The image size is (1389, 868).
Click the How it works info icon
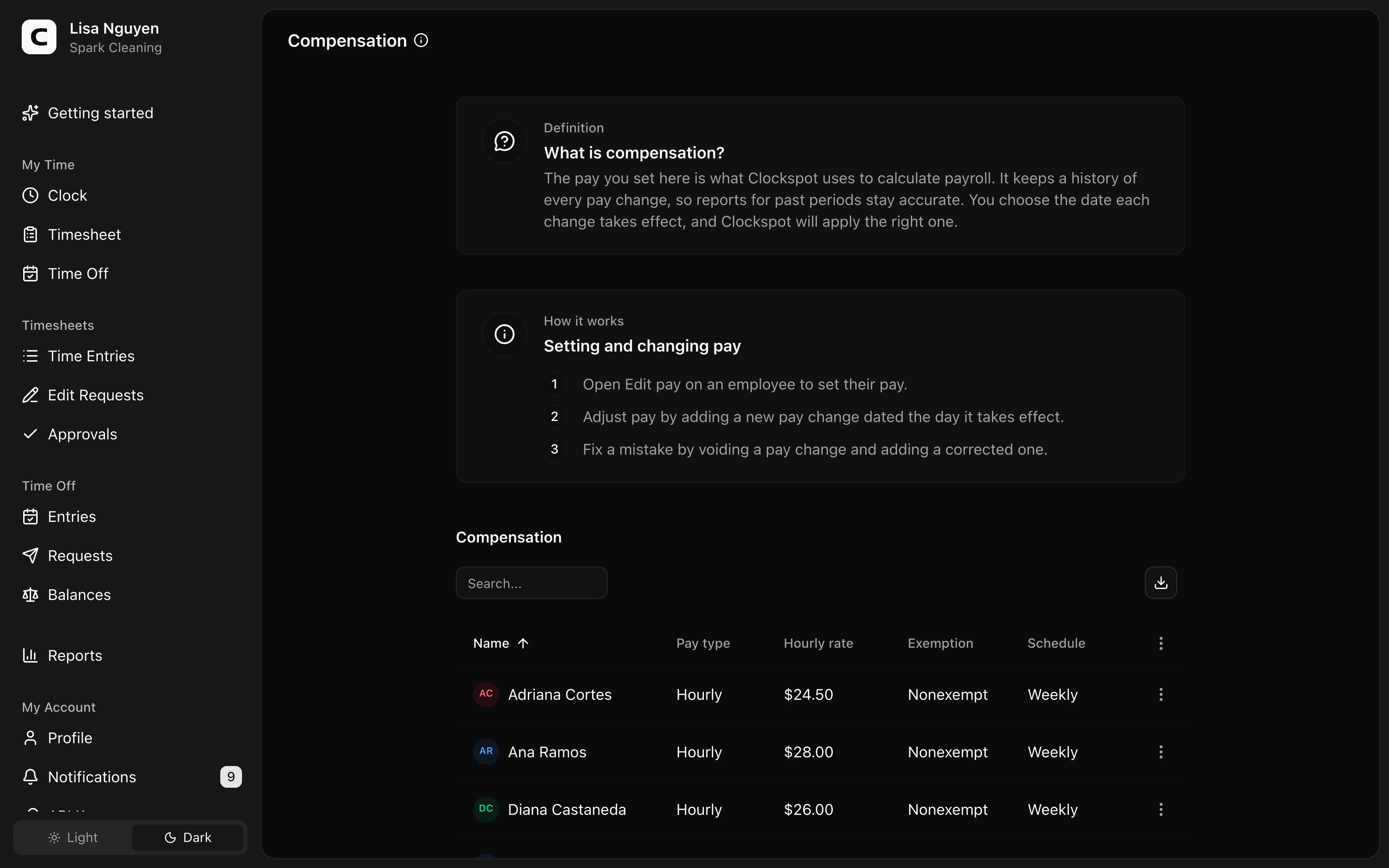point(505,334)
